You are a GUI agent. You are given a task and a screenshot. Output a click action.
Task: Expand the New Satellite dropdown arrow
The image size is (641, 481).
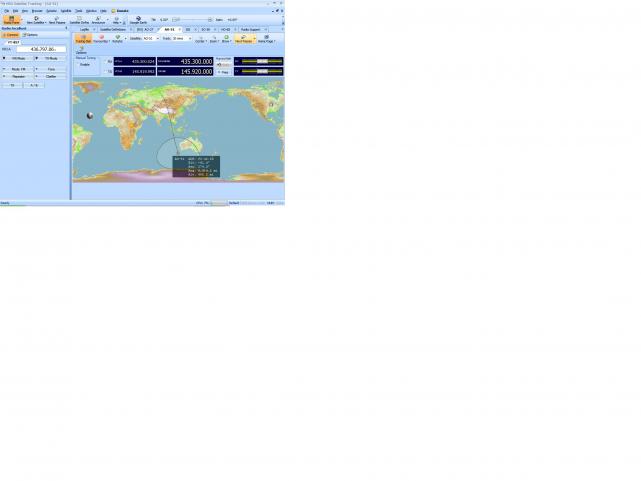[45, 22]
